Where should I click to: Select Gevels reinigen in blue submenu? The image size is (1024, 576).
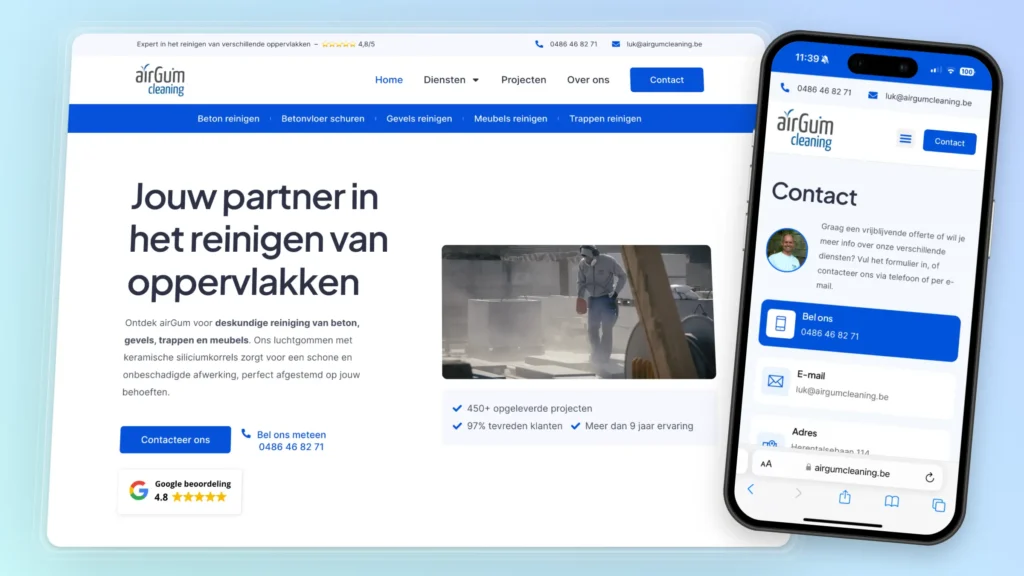coord(419,119)
